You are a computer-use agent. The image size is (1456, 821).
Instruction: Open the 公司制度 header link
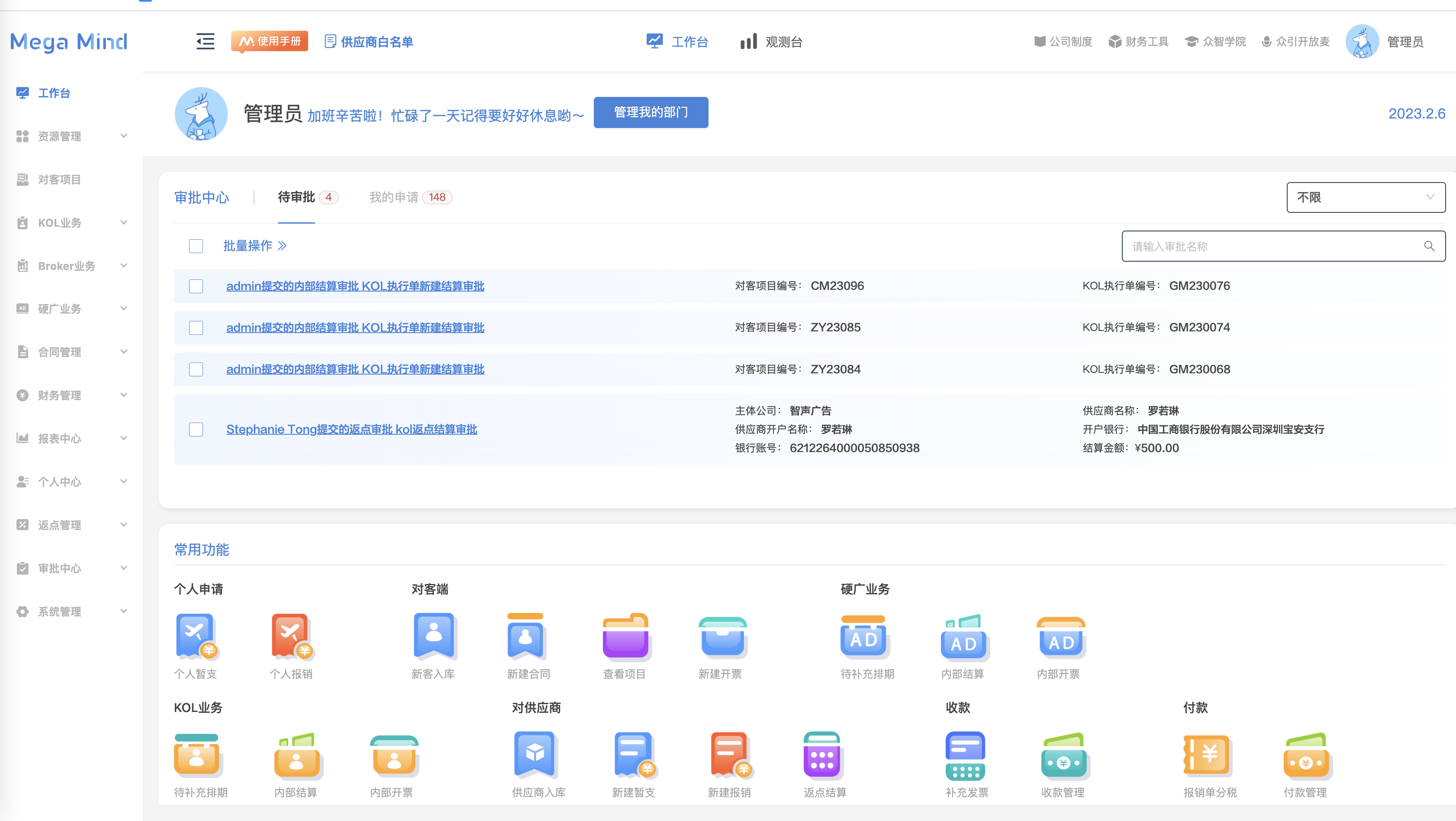1063,41
